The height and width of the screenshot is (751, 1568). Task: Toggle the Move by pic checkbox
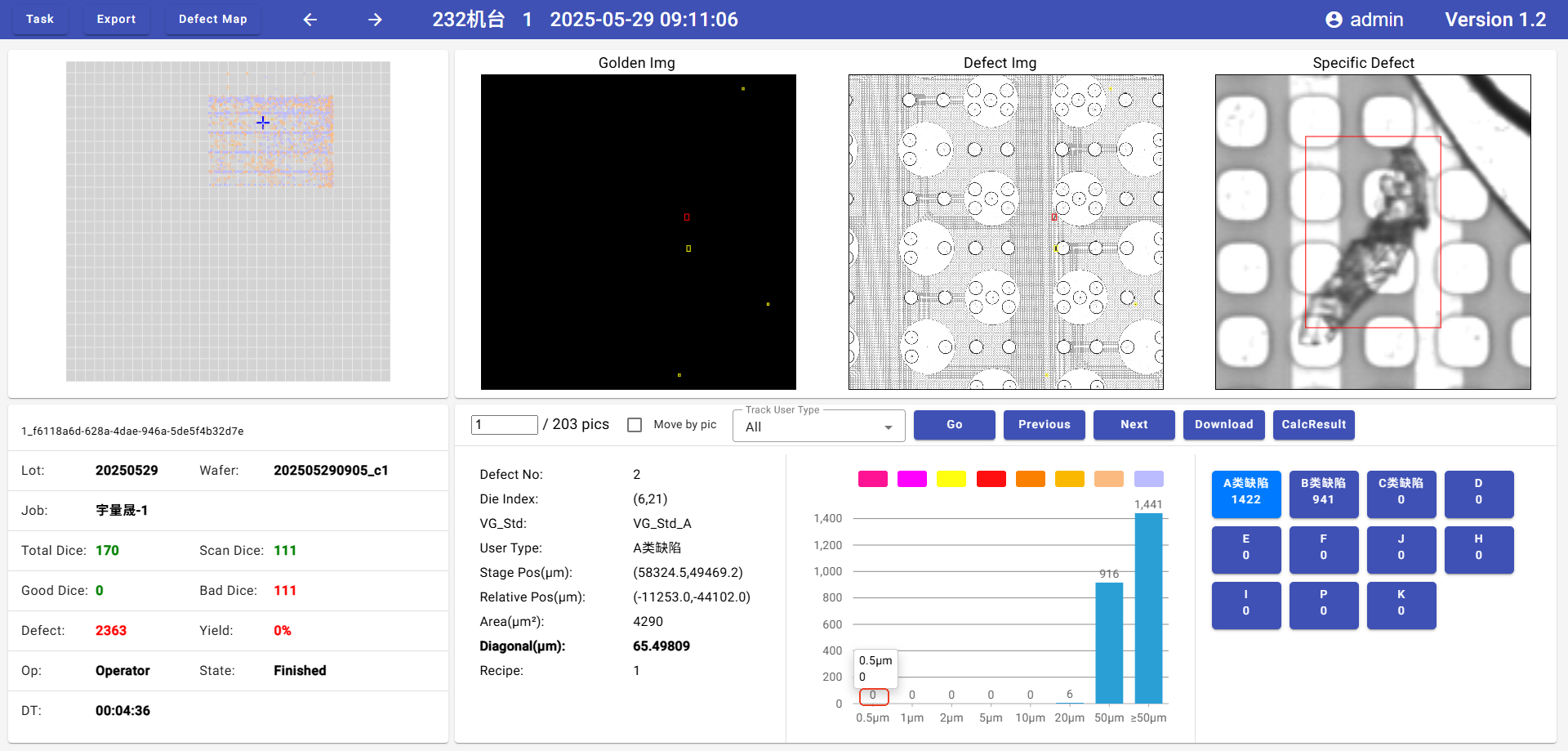tap(635, 425)
